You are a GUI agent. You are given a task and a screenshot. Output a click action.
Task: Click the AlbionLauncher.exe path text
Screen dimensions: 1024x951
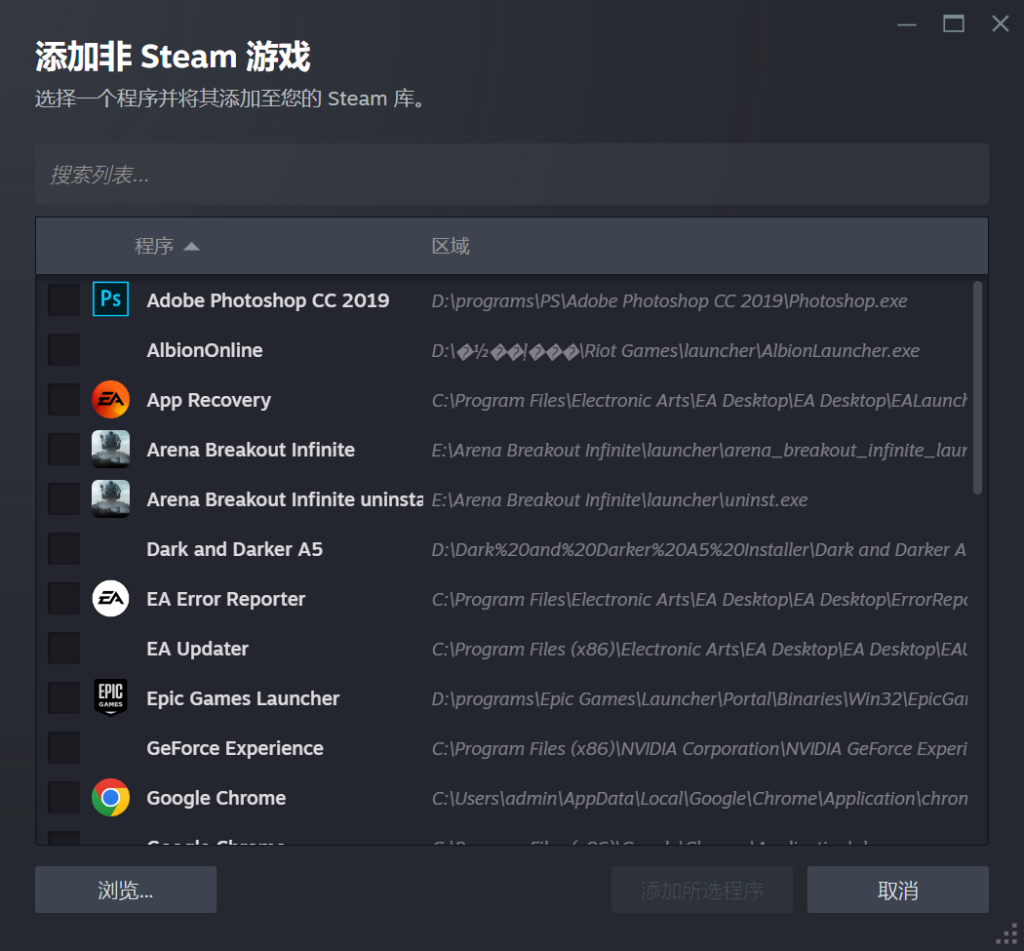(x=675, y=351)
